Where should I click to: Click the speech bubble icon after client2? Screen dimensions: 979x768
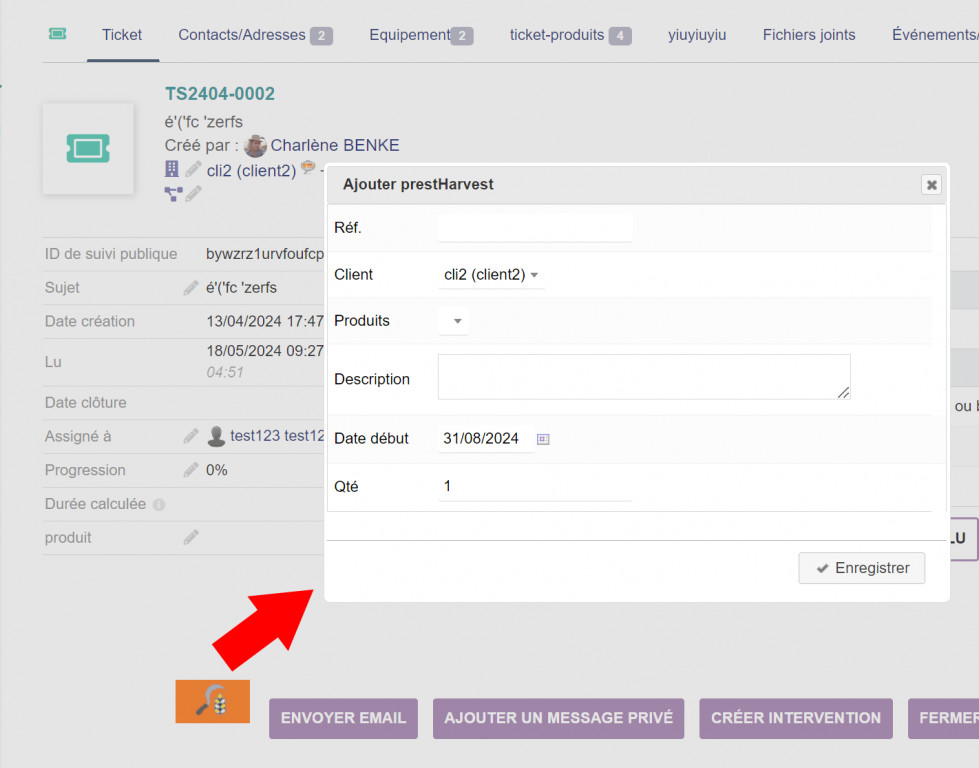[308, 167]
